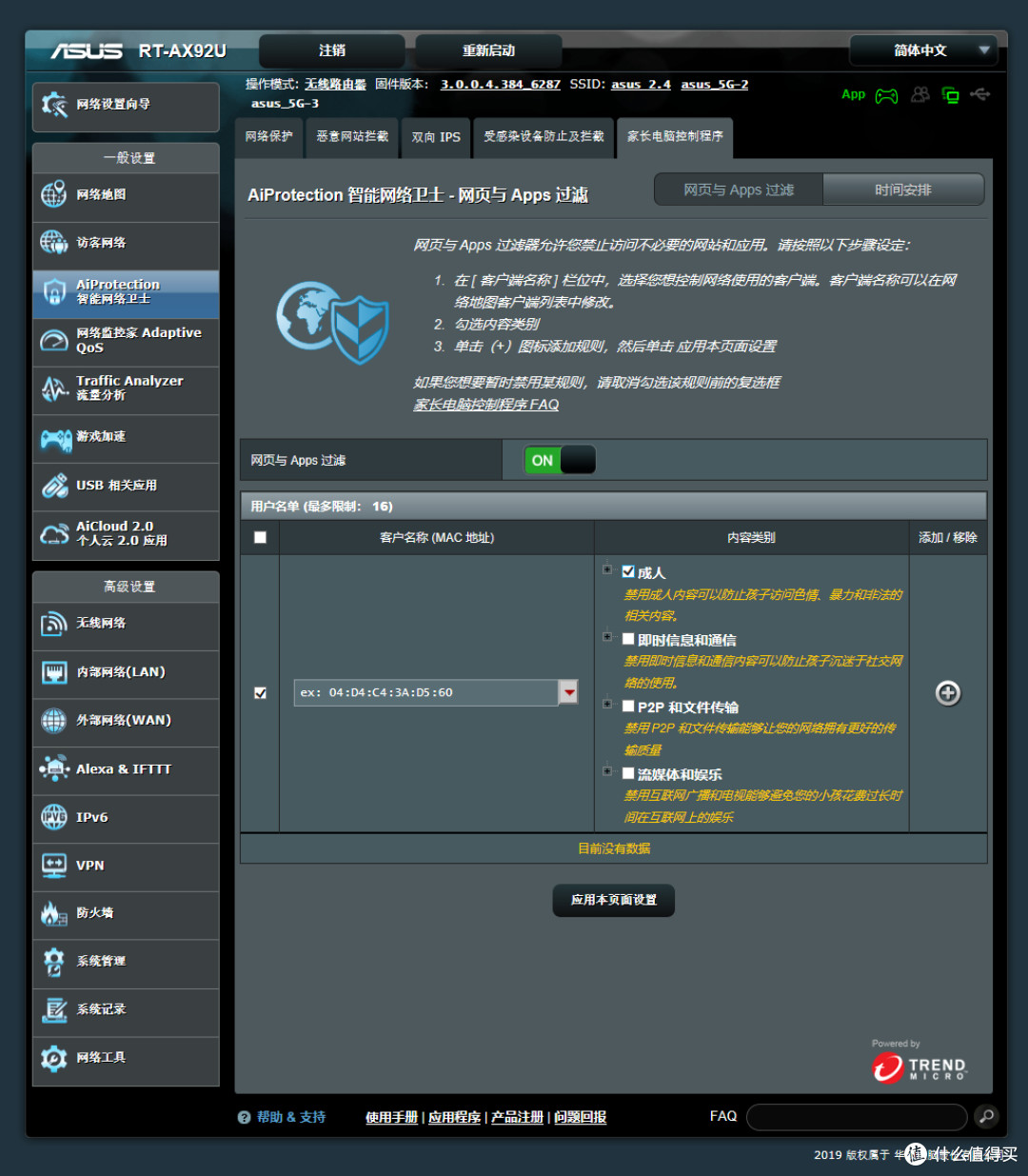Turn off the 网页与 Apps 过滤 switch
The width and height of the screenshot is (1028, 1176).
coord(560,460)
